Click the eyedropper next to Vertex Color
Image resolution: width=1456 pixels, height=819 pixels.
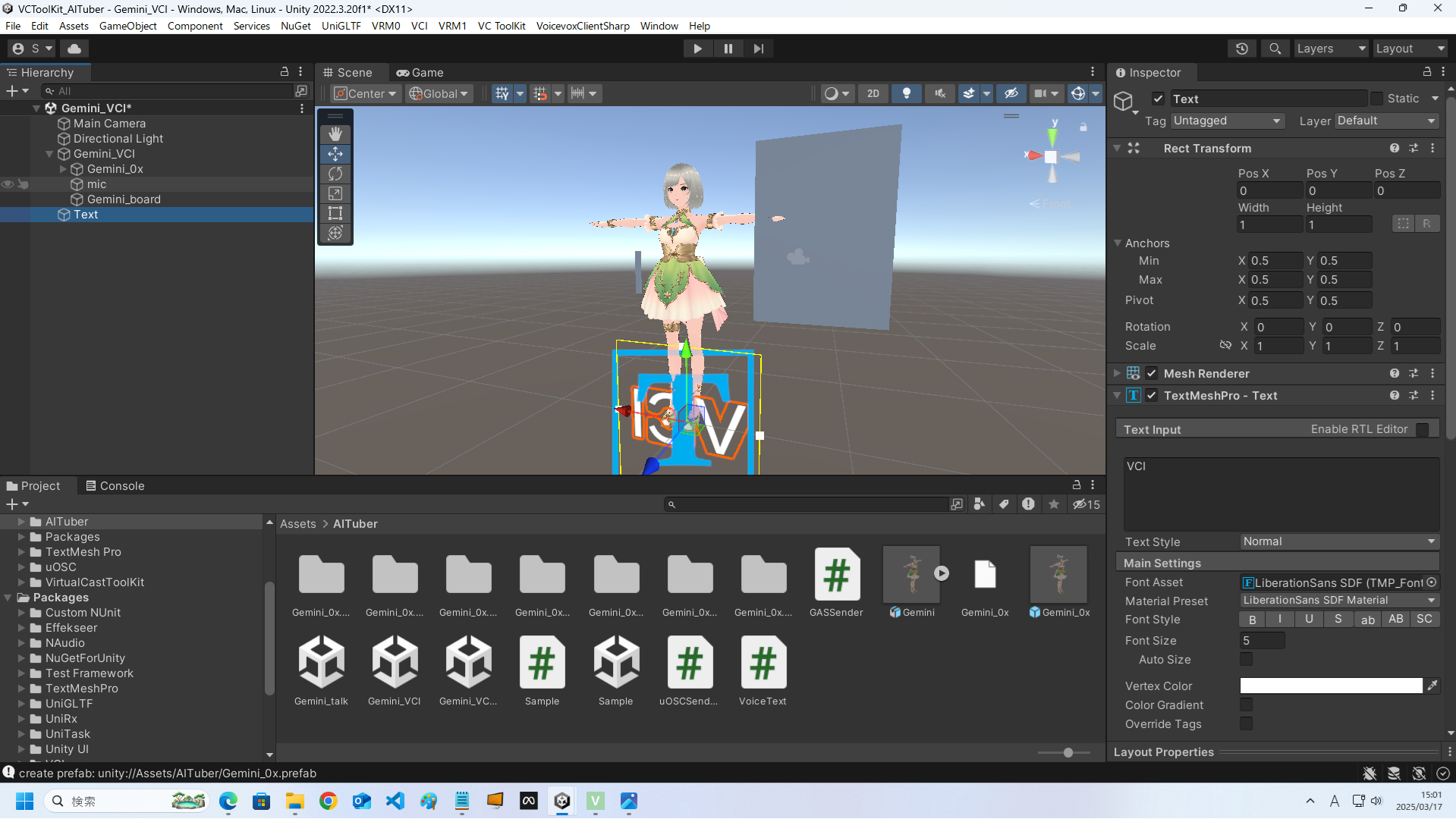tap(1432, 686)
